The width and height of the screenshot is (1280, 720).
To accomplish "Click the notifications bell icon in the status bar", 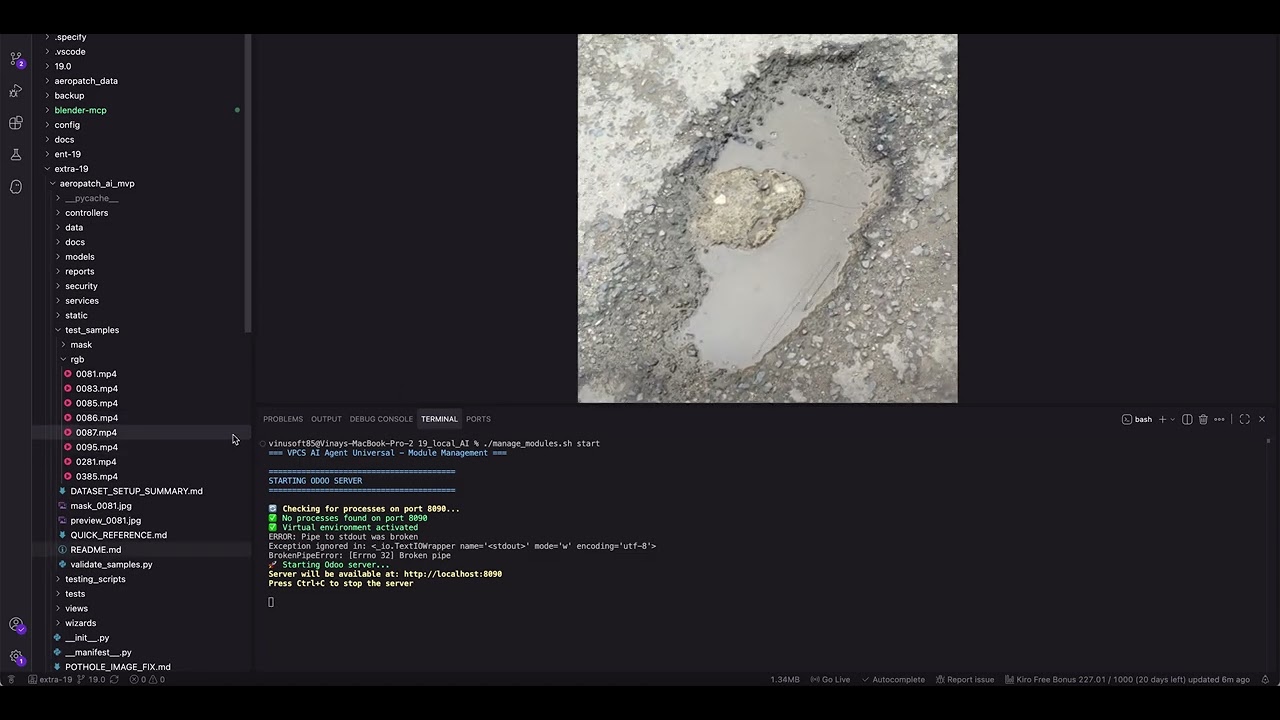I will pos(1265,679).
